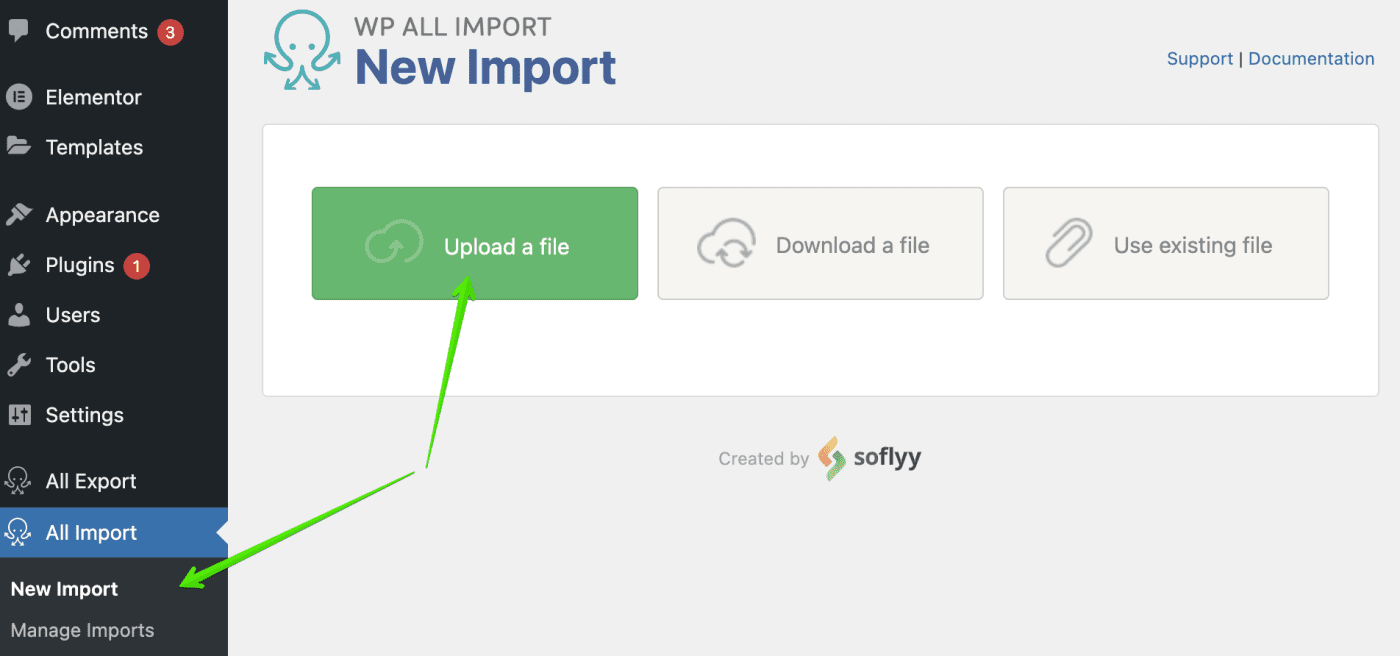Click the Elementor logo icon
The width and height of the screenshot is (1400, 656).
point(18,97)
